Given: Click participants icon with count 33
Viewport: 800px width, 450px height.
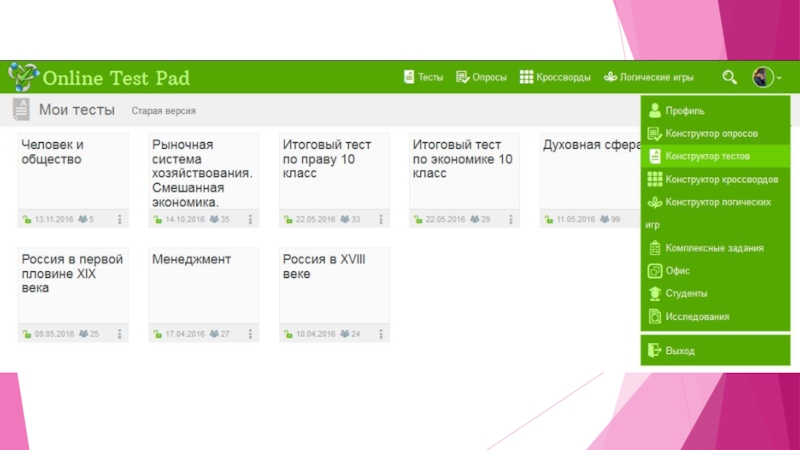Looking at the screenshot, I should pos(345,219).
